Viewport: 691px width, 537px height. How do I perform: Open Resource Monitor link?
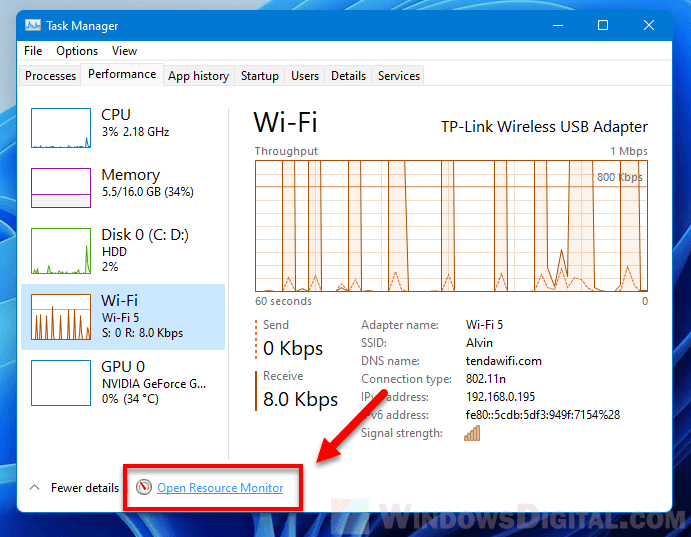click(220, 488)
